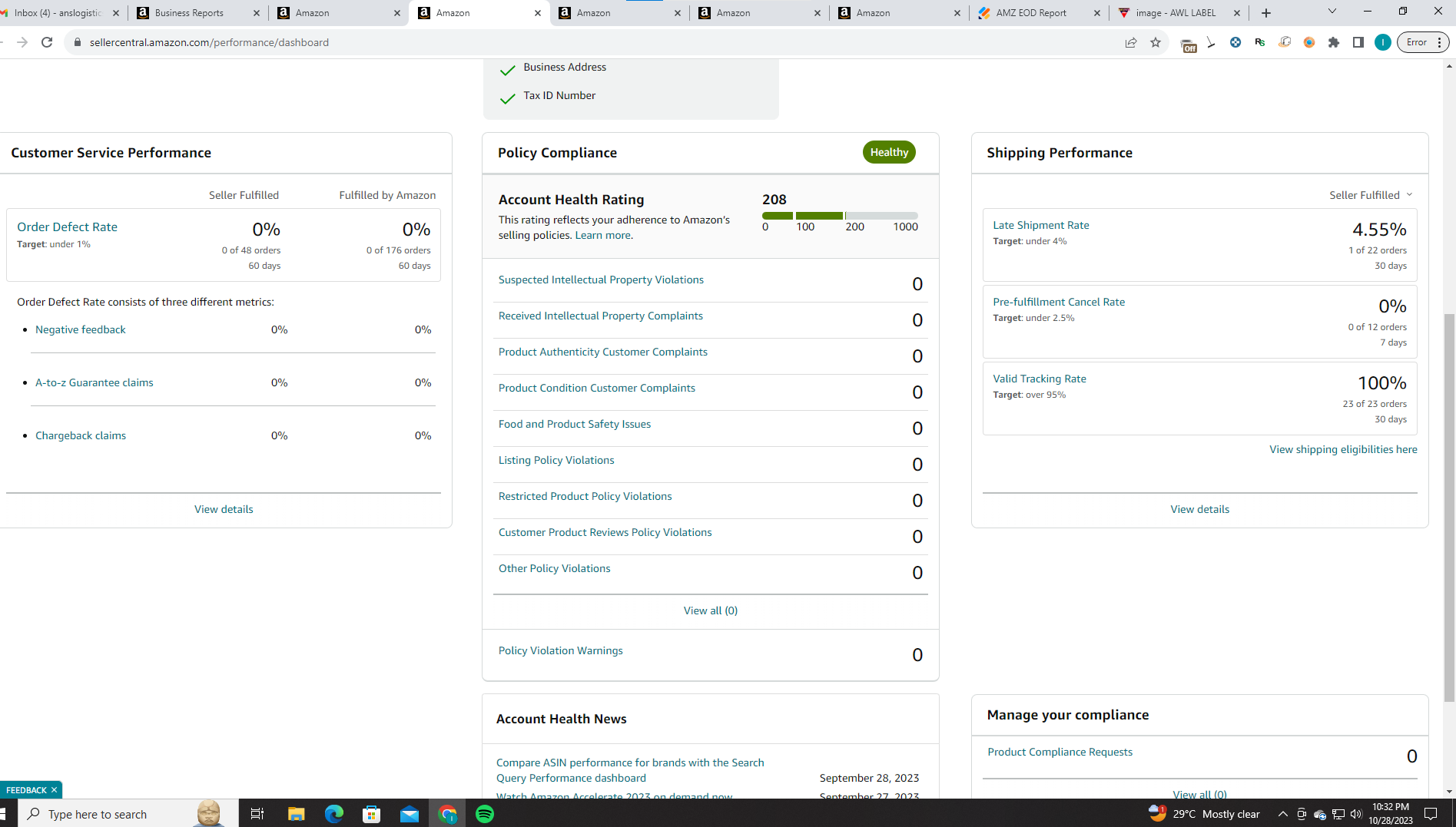Open Windows Start menu
This screenshot has width=1456, height=827.
[x=3, y=813]
